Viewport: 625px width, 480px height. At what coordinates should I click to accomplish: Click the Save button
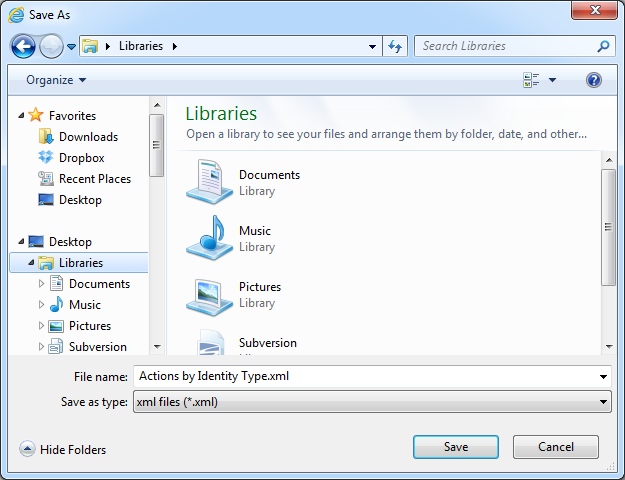coord(455,447)
